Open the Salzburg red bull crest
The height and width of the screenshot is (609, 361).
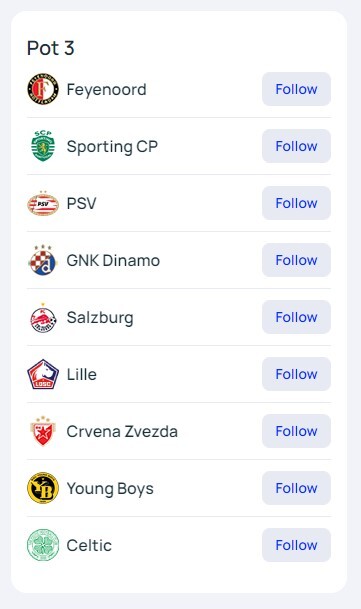[x=43, y=317]
